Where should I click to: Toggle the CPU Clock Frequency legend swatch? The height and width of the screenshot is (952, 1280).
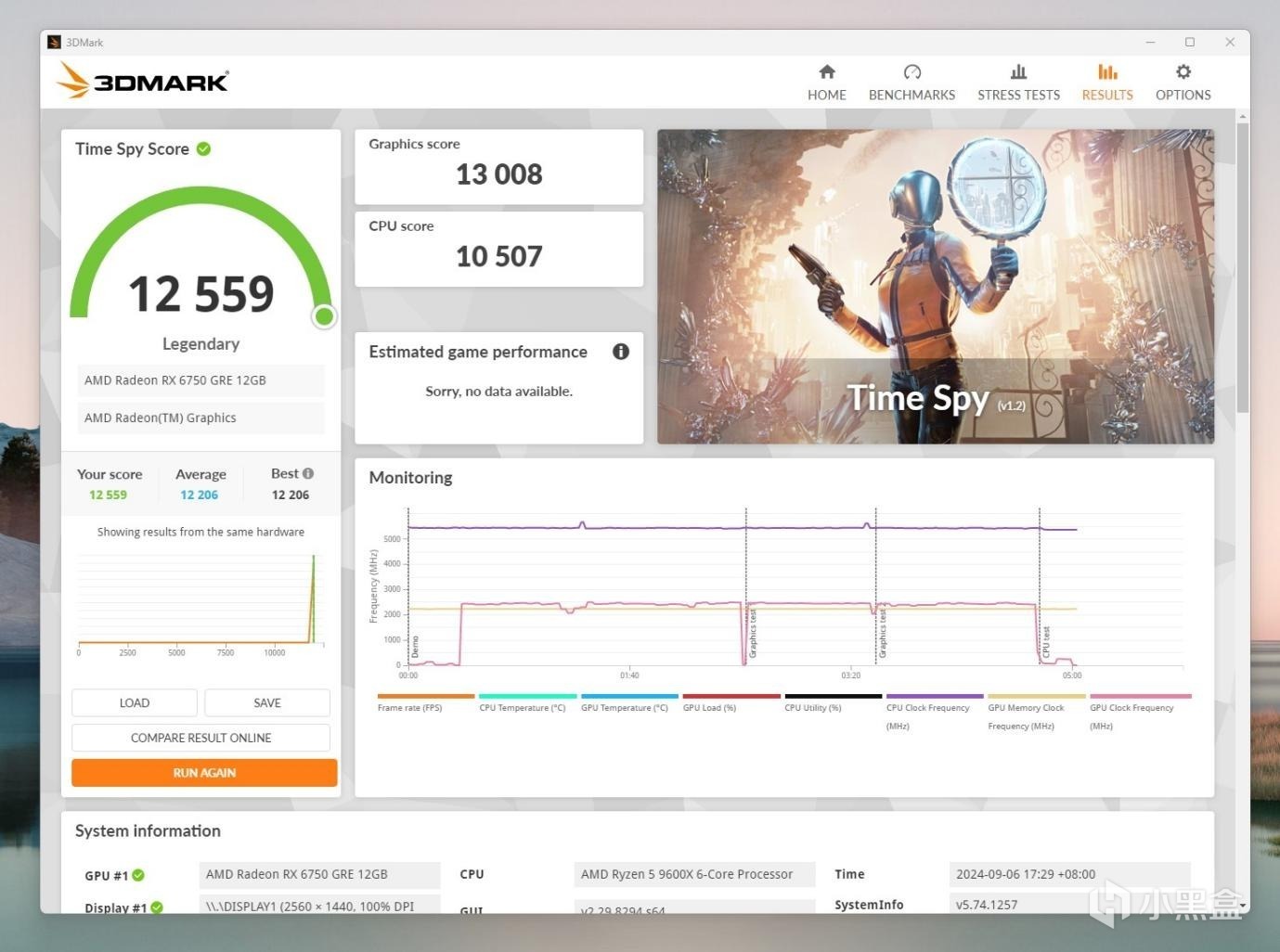point(935,696)
